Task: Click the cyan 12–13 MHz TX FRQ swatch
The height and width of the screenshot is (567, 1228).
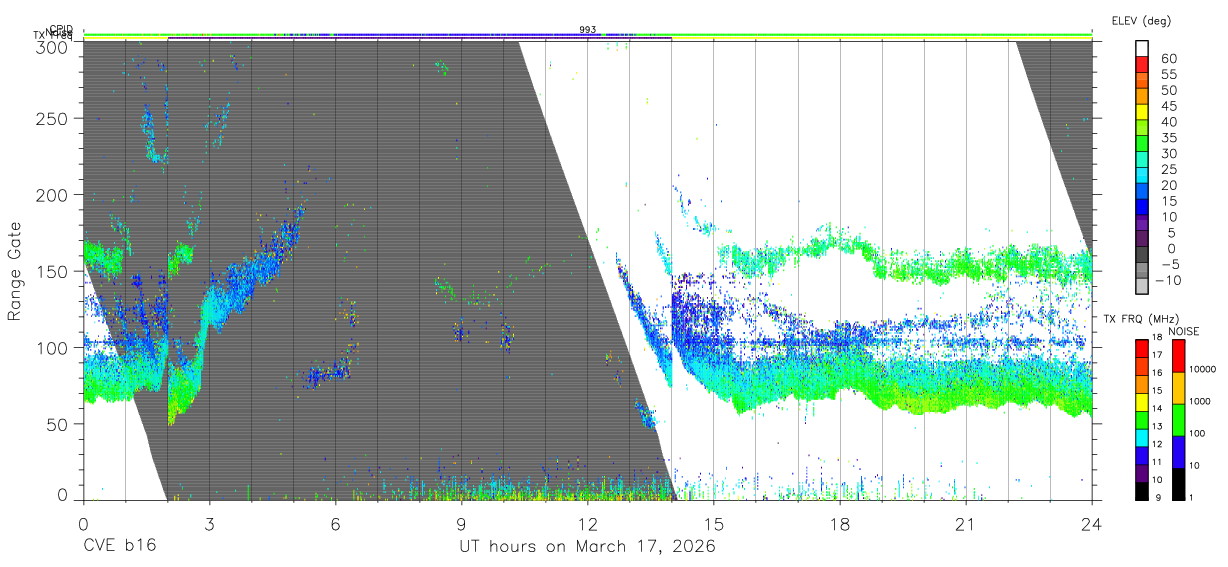Action: (1143, 437)
